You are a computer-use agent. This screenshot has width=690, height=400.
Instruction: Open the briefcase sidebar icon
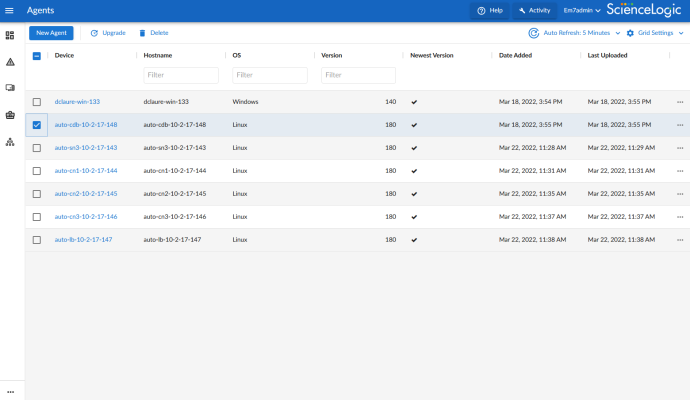tap(10, 115)
